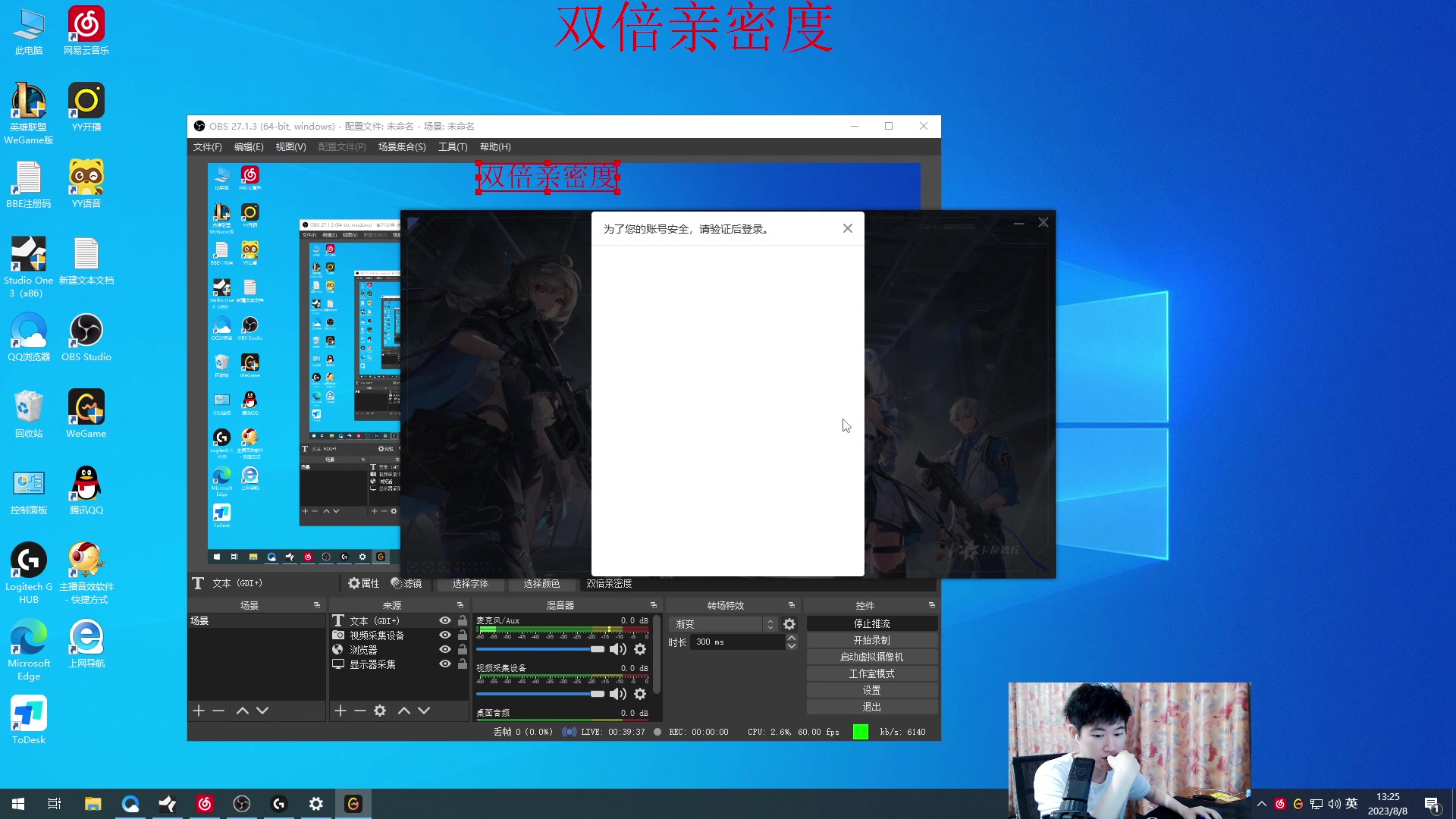Screen dimensions: 1456x819
Task: Add a new source with the plus icon
Action: click(x=340, y=711)
